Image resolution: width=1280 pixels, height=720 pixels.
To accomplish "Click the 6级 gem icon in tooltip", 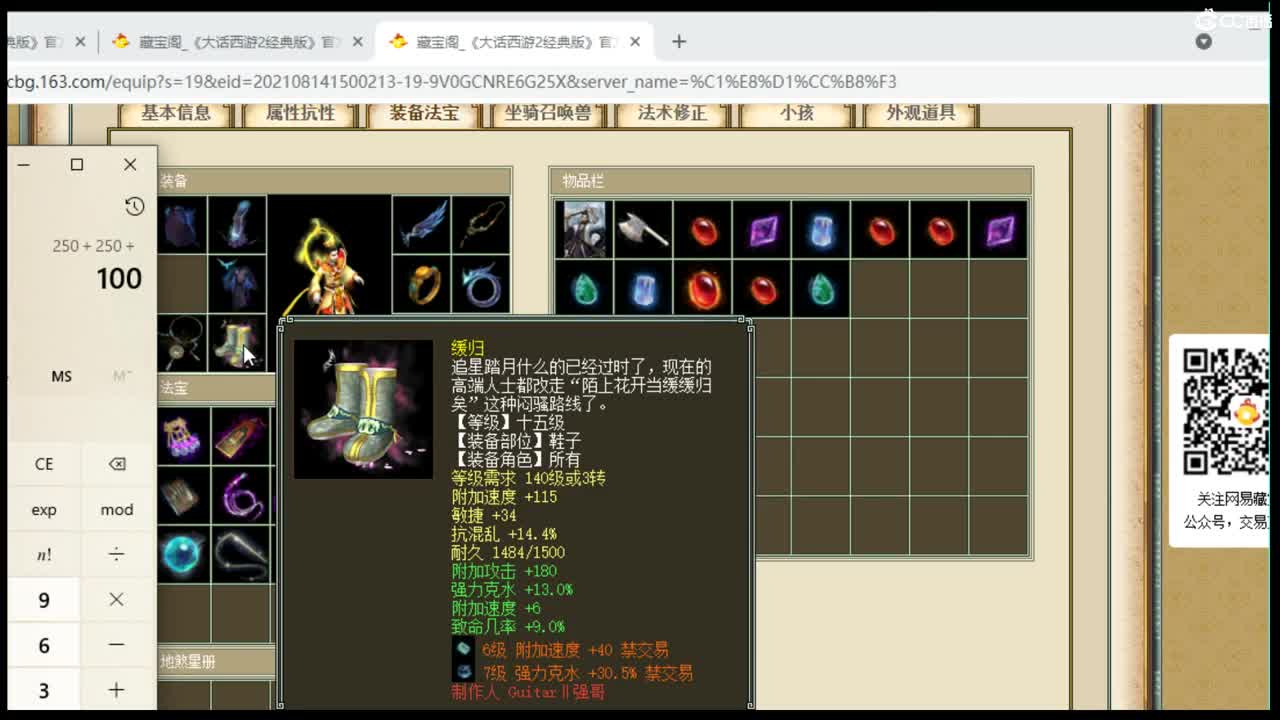I will [x=463, y=650].
